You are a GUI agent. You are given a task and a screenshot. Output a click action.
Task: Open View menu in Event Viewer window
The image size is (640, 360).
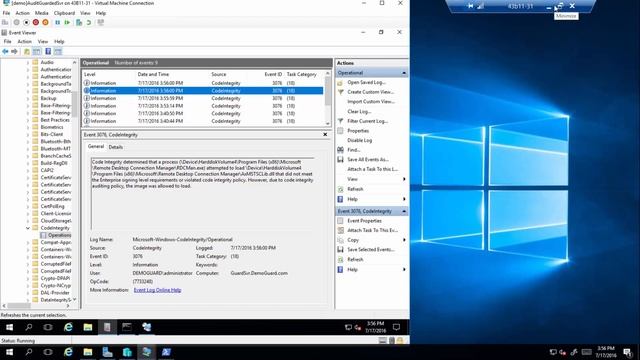(43, 42)
